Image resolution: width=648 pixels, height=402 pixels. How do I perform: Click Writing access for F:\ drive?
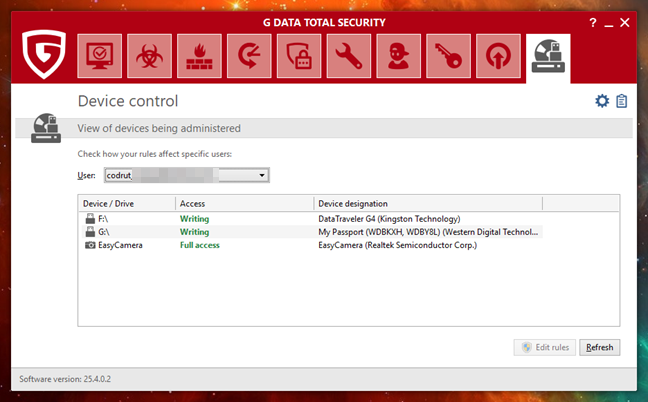pos(194,219)
